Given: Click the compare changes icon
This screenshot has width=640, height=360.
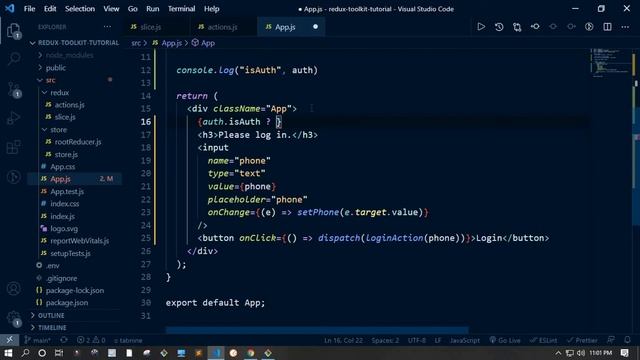Looking at the screenshot, I should coord(517,27).
